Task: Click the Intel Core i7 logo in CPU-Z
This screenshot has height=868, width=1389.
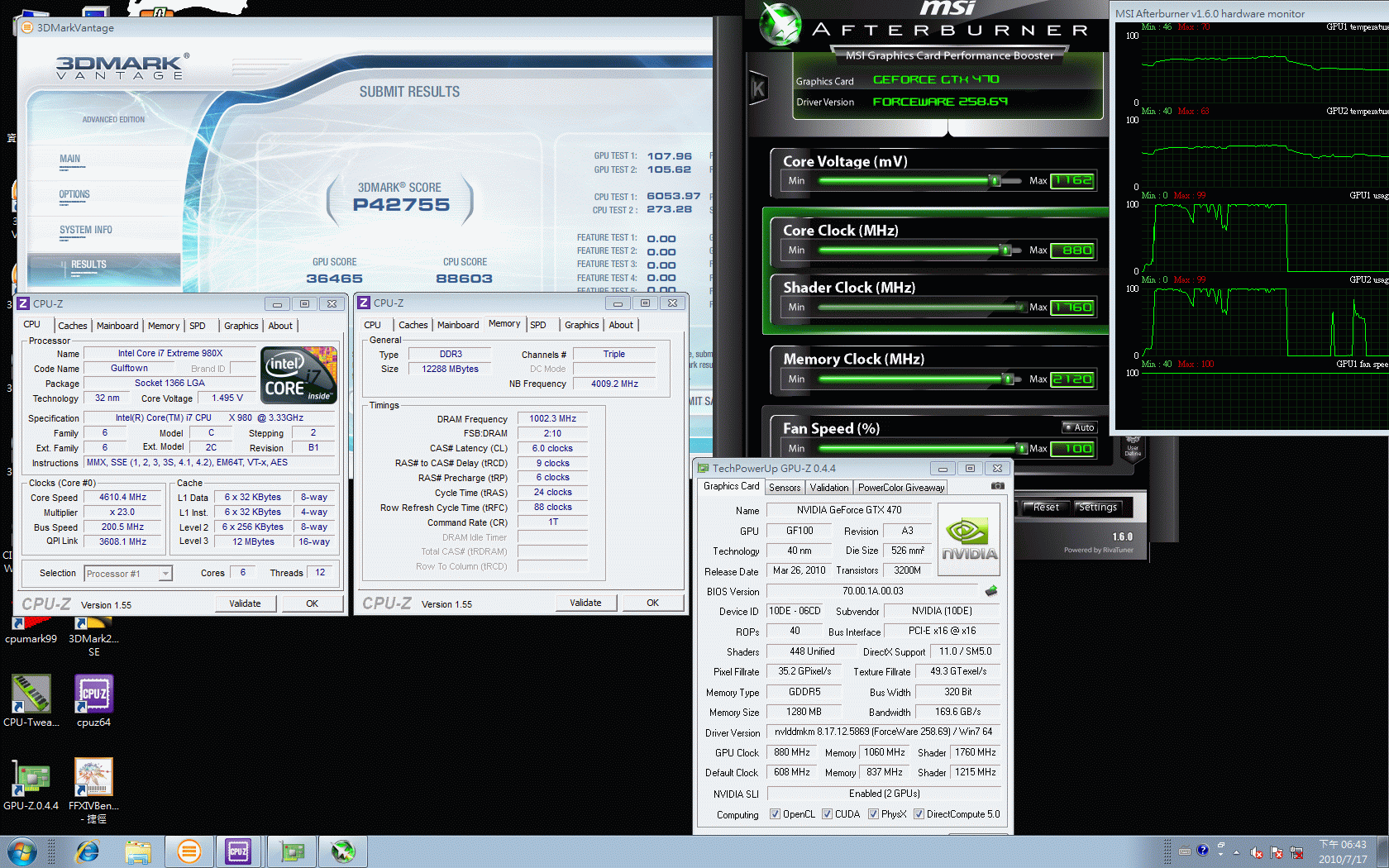Action: (x=298, y=374)
